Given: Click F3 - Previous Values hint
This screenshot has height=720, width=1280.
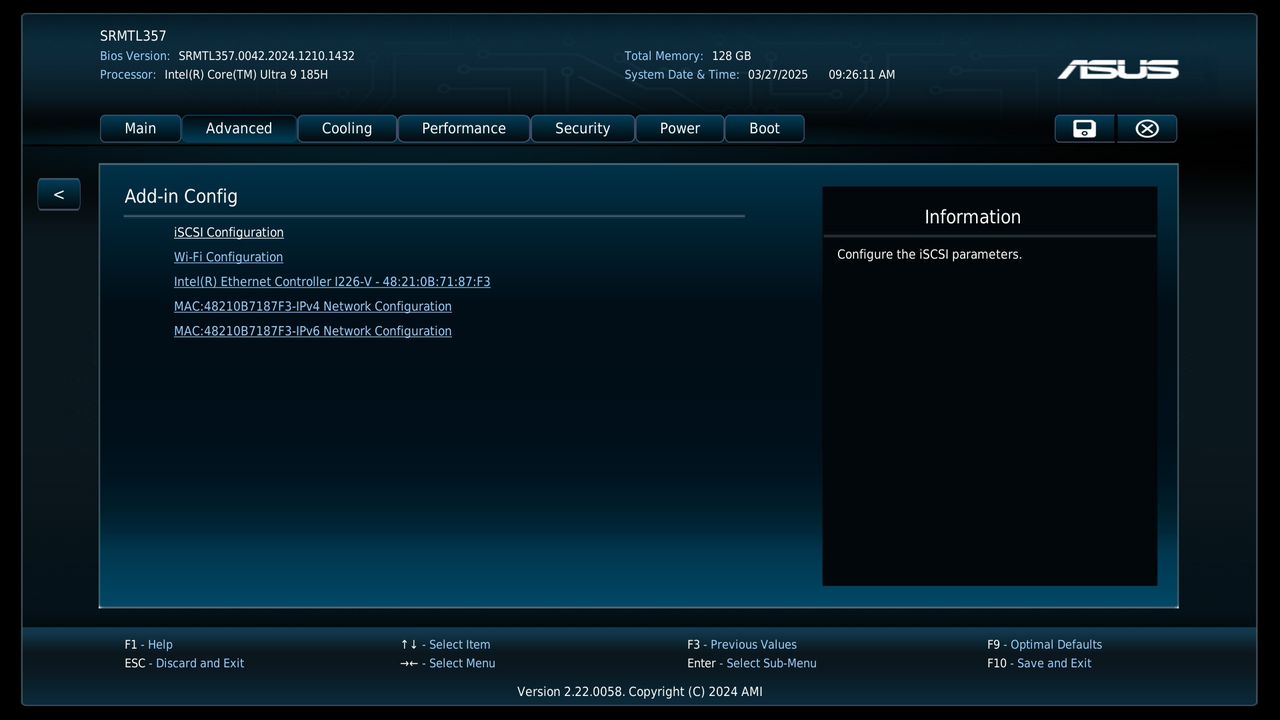Looking at the screenshot, I should pos(742,645).
